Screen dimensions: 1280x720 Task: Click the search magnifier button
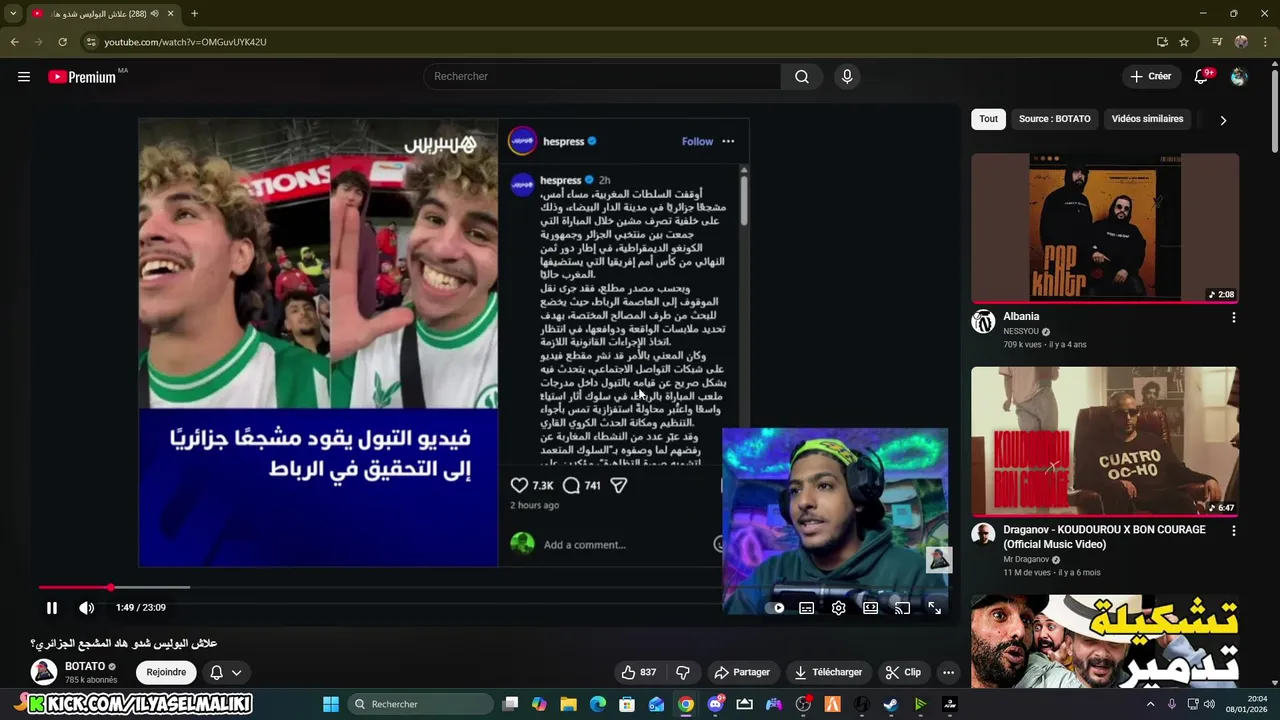click(802, 77)
